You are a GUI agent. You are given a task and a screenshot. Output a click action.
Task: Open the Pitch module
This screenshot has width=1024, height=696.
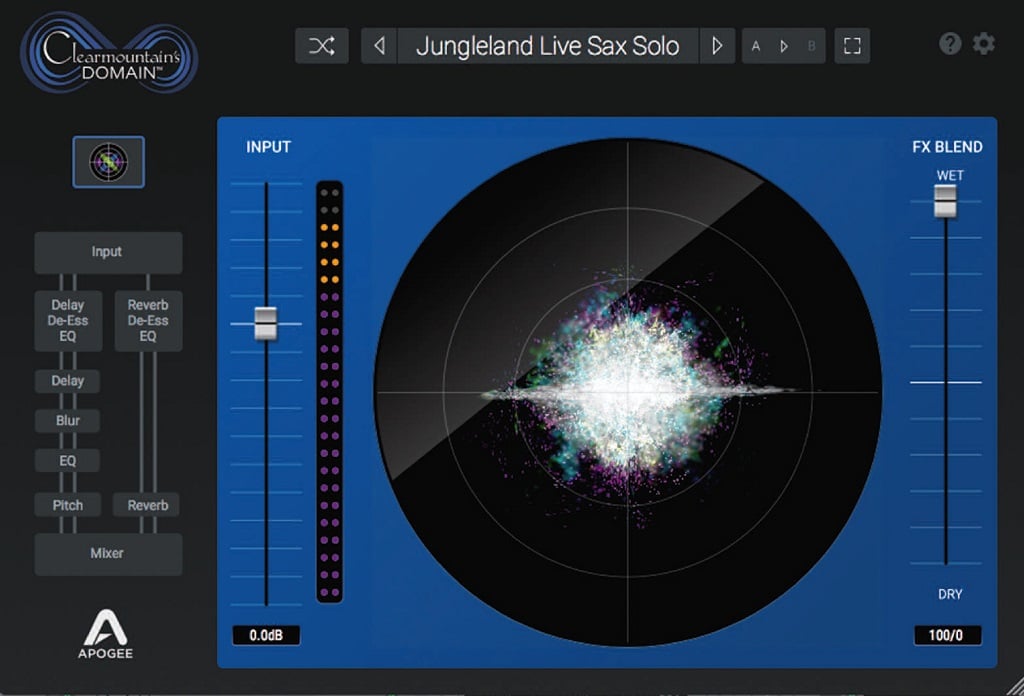click(67, 505)
